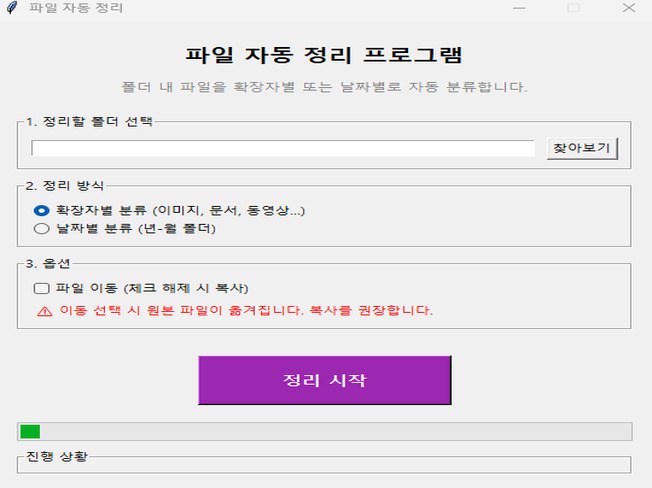Select the 확장자별 분류 radio option
Viewport: 652px width, 488px height.
click(x=42, y=210)
